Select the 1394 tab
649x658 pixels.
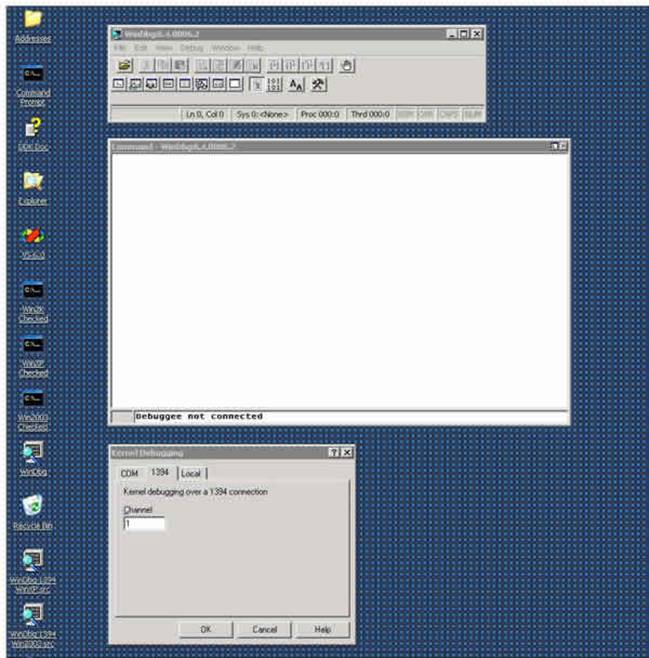(x=159, y=472)
